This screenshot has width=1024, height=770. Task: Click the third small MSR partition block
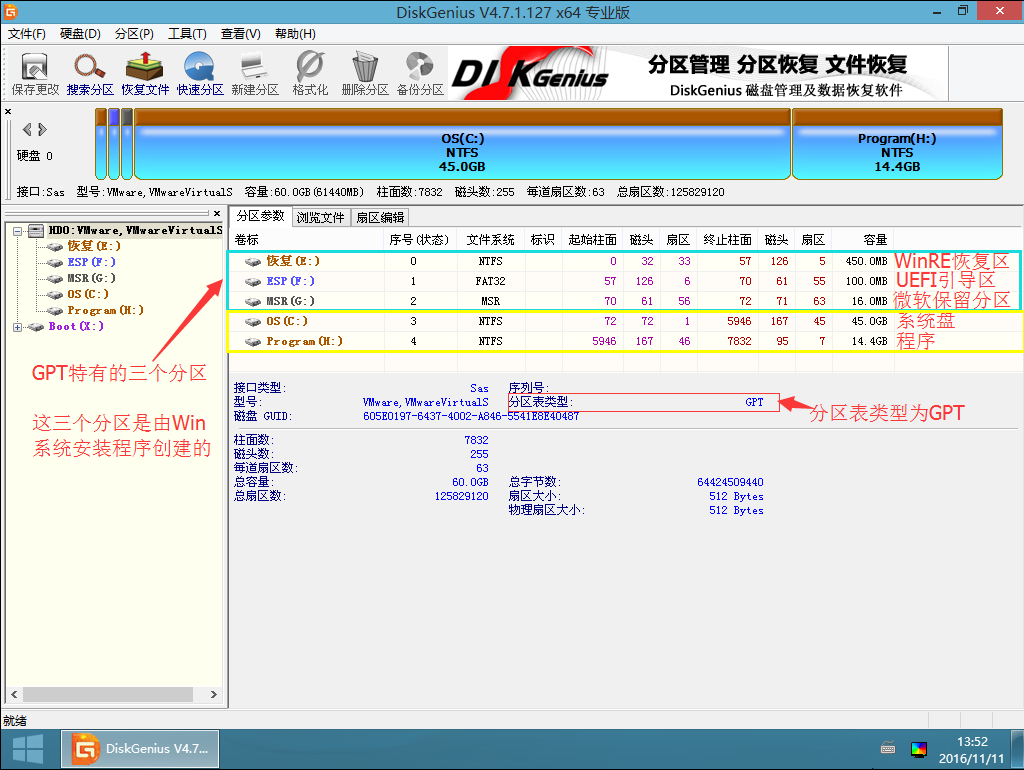tap(127, 144)
